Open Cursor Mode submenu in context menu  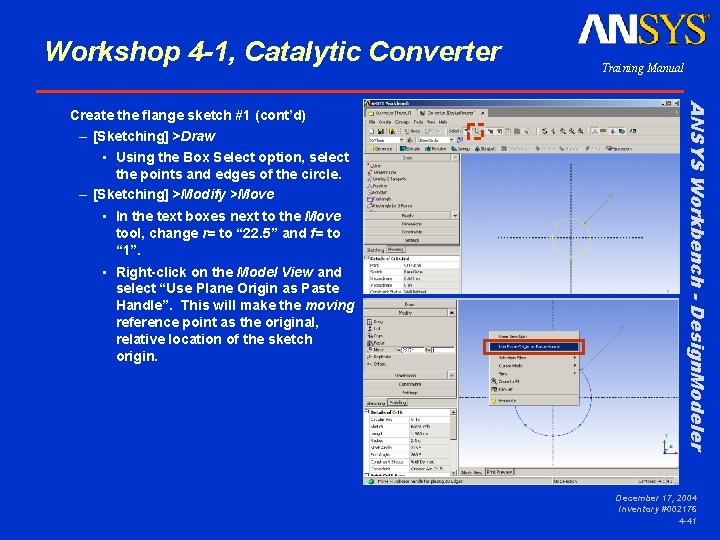[534, 366]
